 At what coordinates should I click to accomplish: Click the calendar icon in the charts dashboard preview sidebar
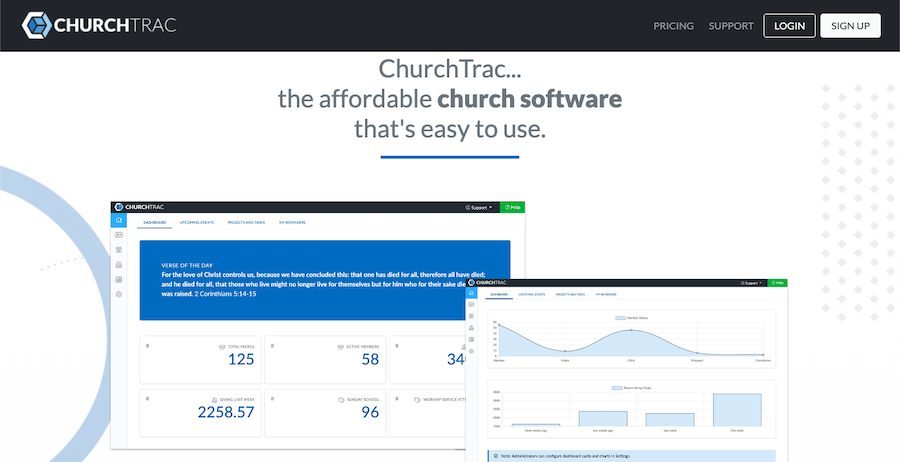(471, 316)
